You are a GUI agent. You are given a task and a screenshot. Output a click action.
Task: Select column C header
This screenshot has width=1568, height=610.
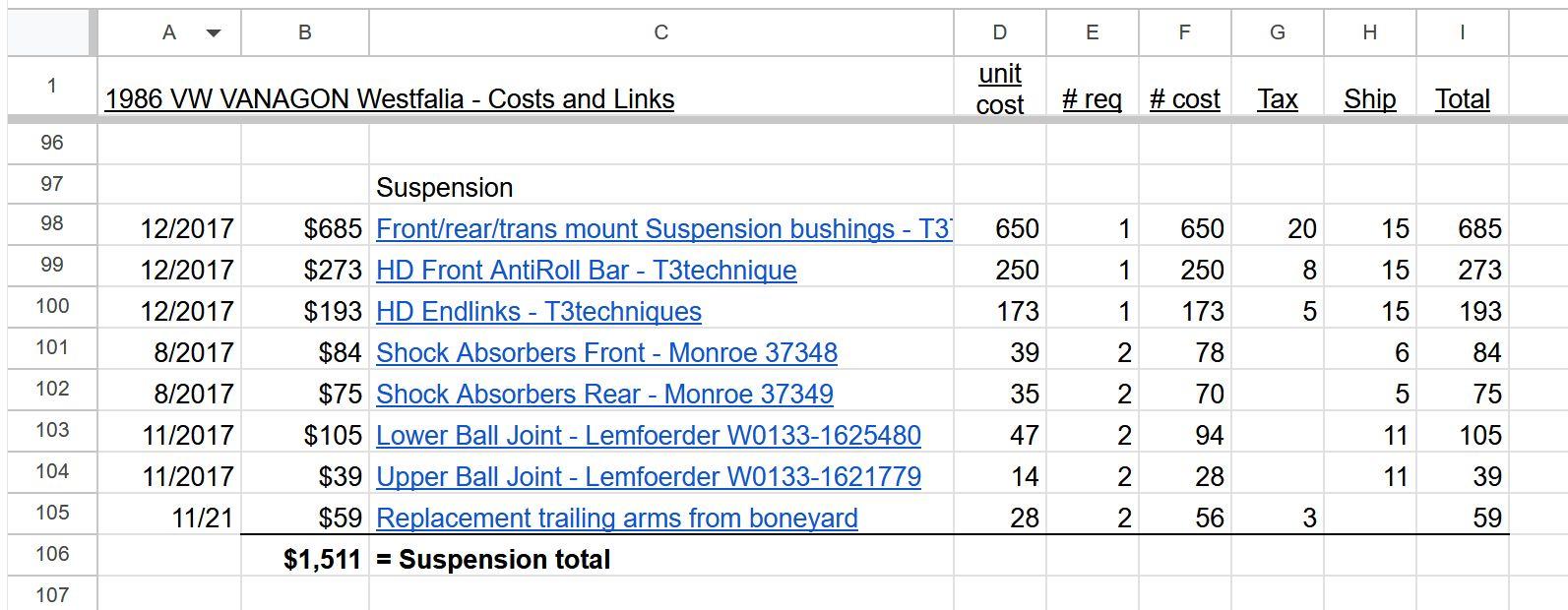pyautogui.click(x=661, y=32)
